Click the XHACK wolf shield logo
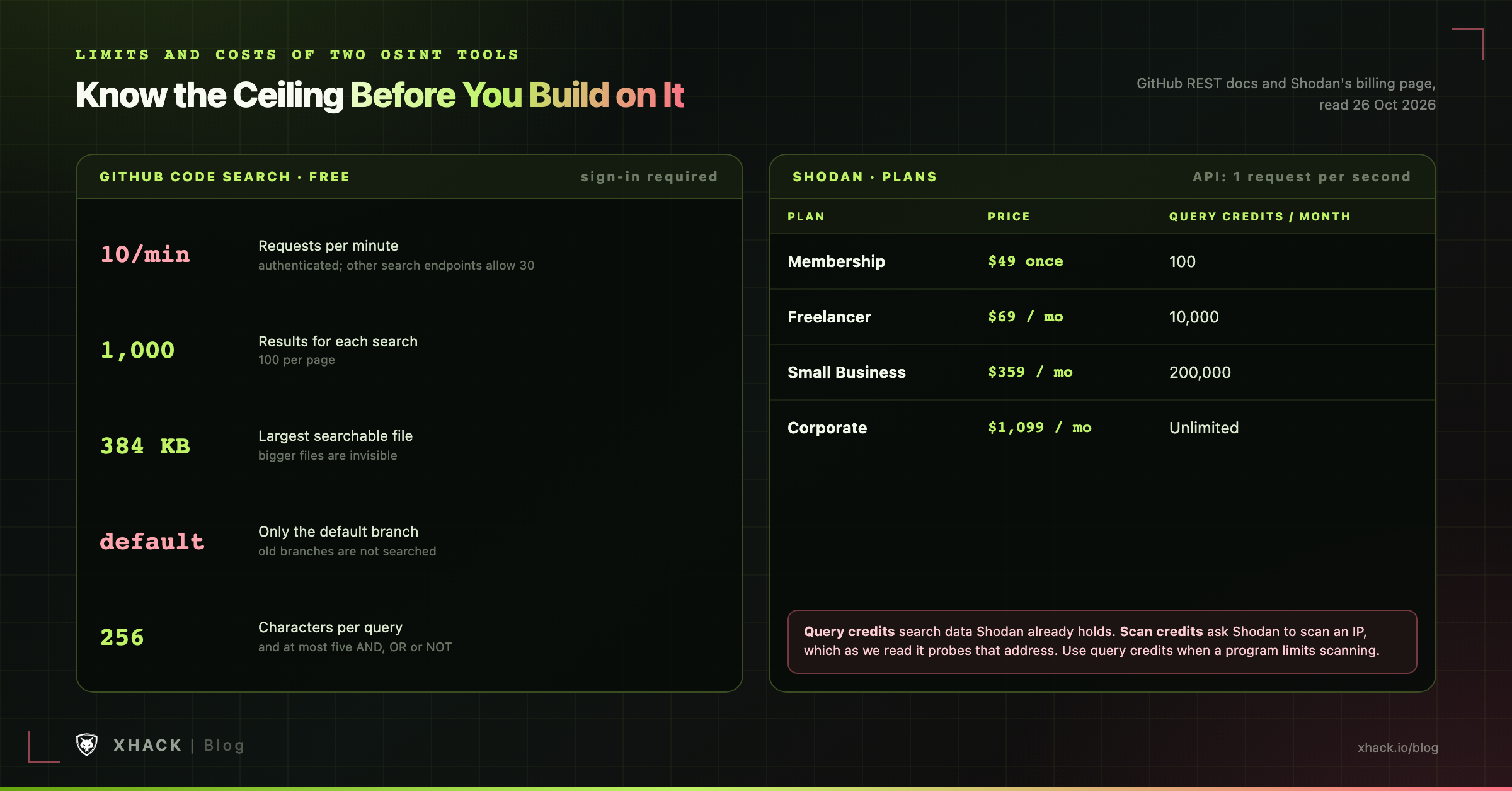The height and width of the screenshot is (791, 1512). click(87, 745)
